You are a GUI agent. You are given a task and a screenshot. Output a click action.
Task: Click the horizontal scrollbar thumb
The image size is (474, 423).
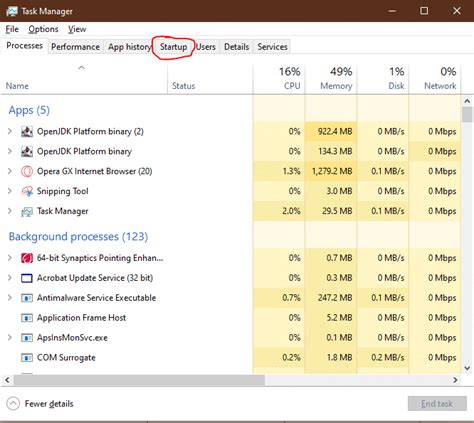(x=139, y=380)
